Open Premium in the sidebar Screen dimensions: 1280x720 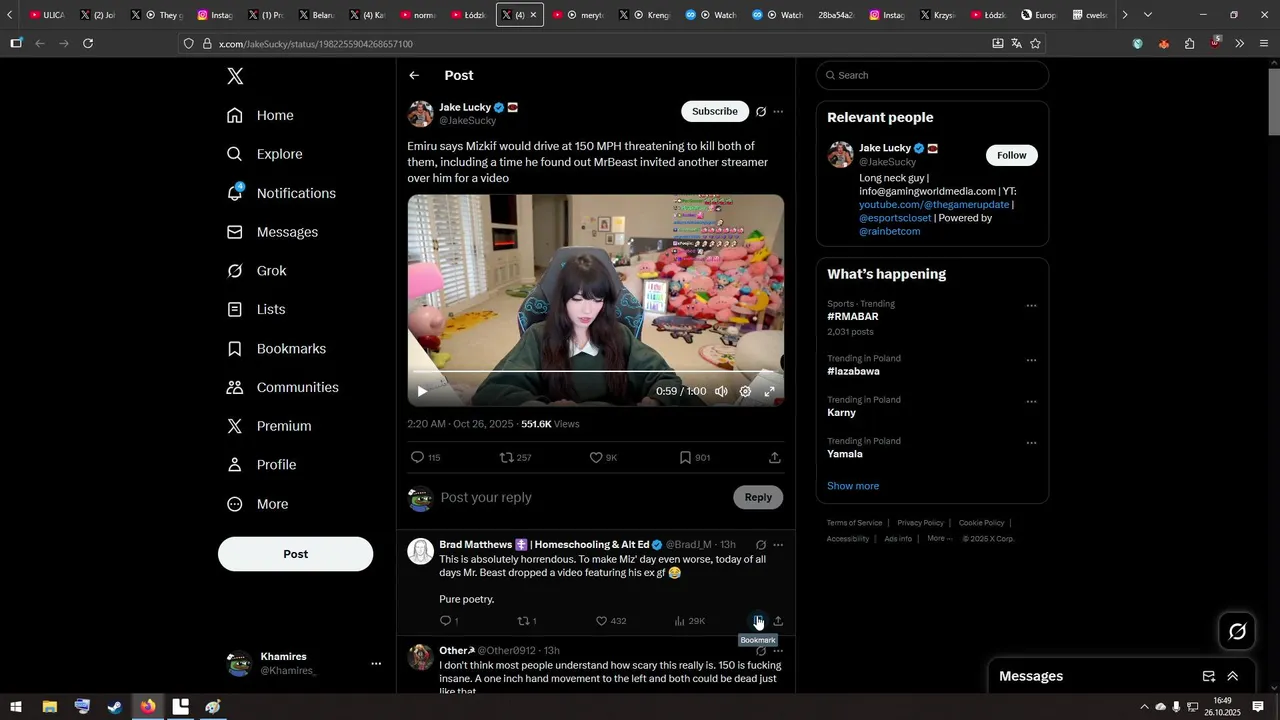[x=269, y=426]
